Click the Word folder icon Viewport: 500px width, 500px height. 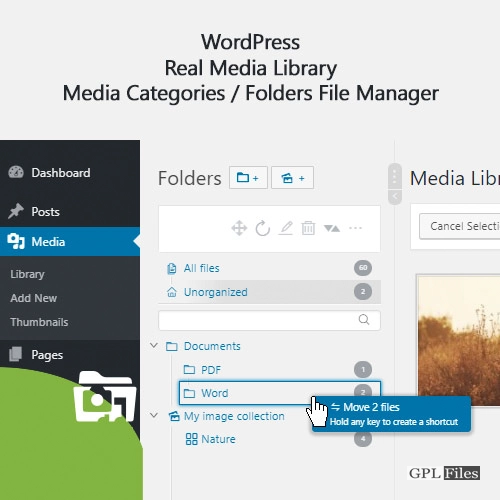point(189,393)
